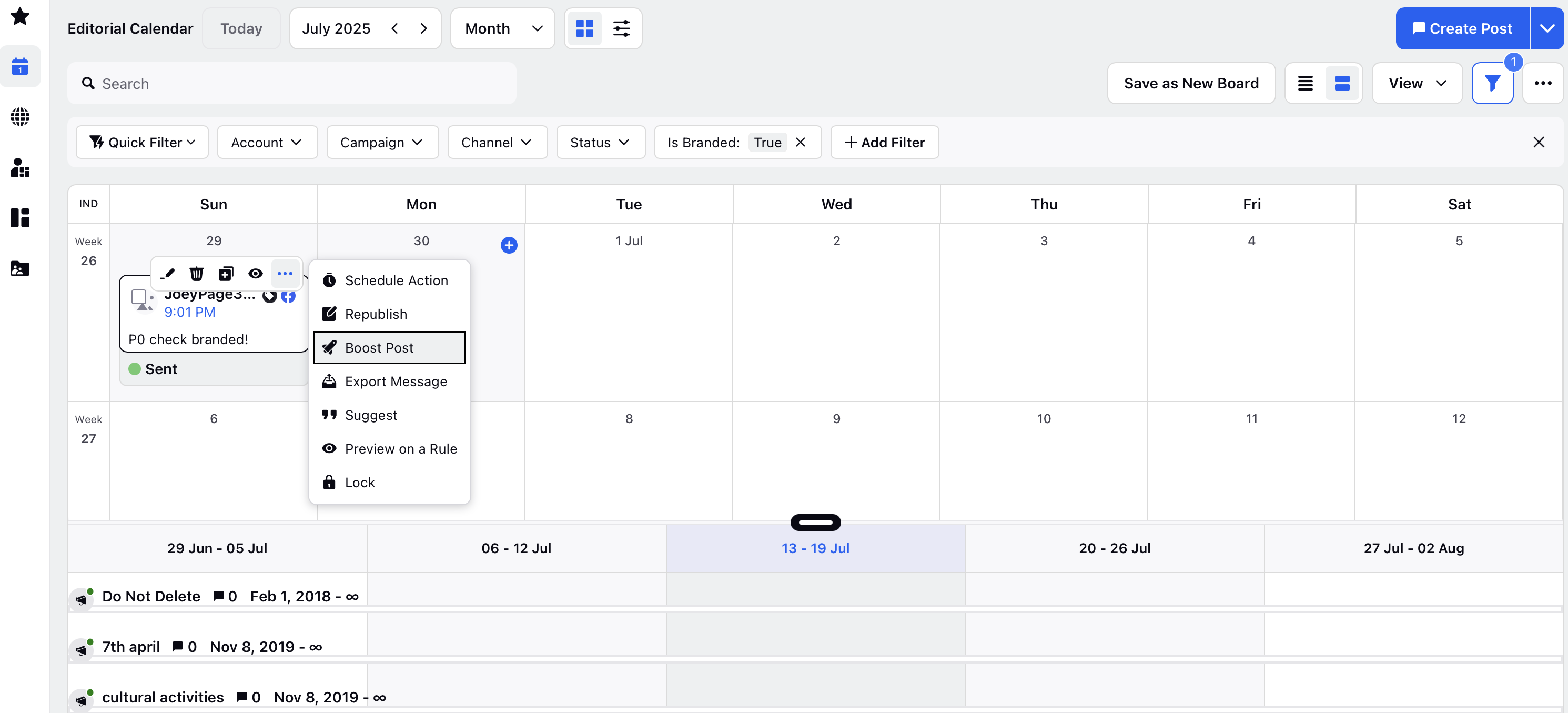The image size is (1568, 713).
Task: Remove the Is Branded filter
Action: tap(801, 143)
